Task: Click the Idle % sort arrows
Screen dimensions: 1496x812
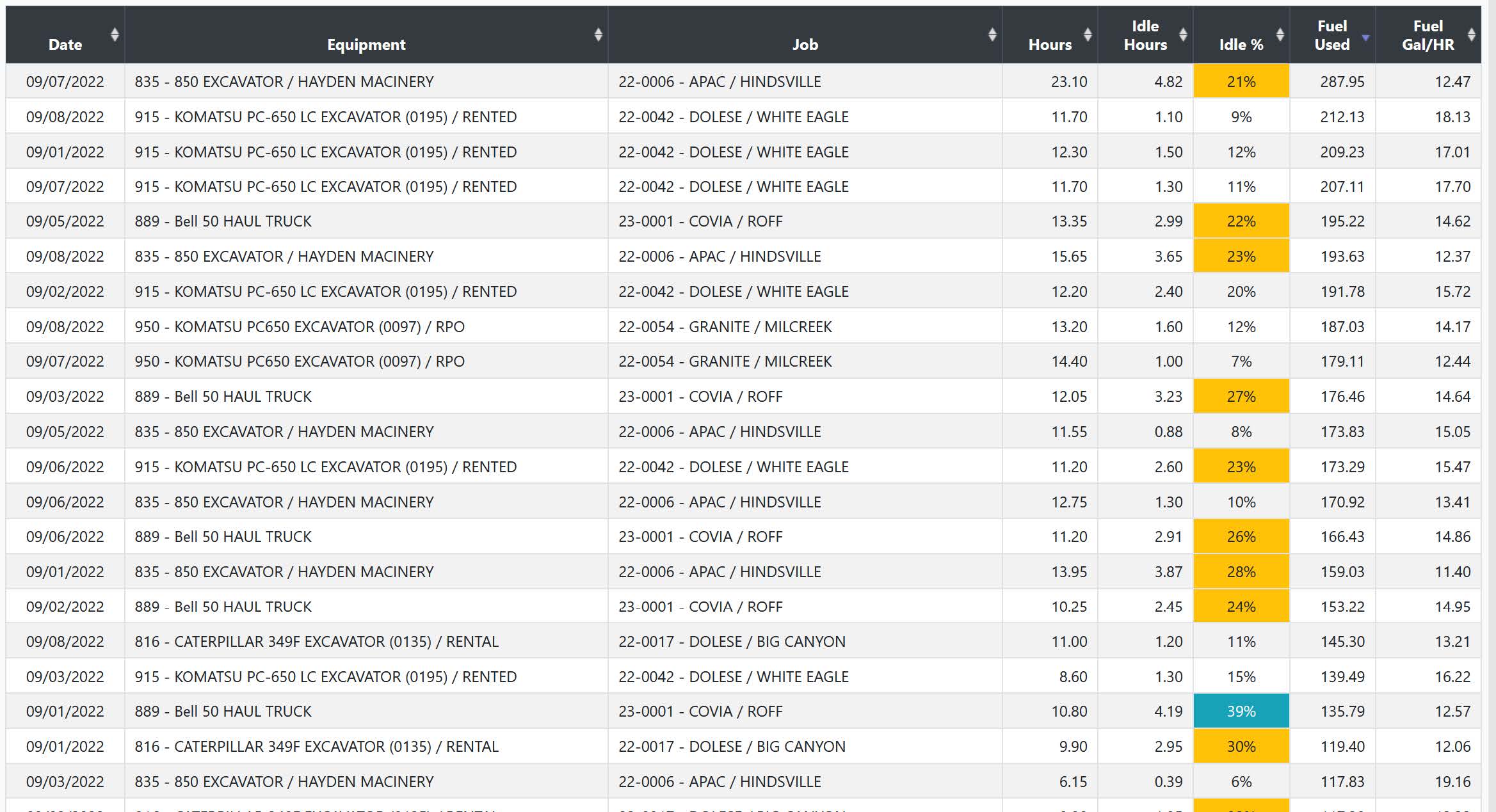Action: pos(1280,35)
